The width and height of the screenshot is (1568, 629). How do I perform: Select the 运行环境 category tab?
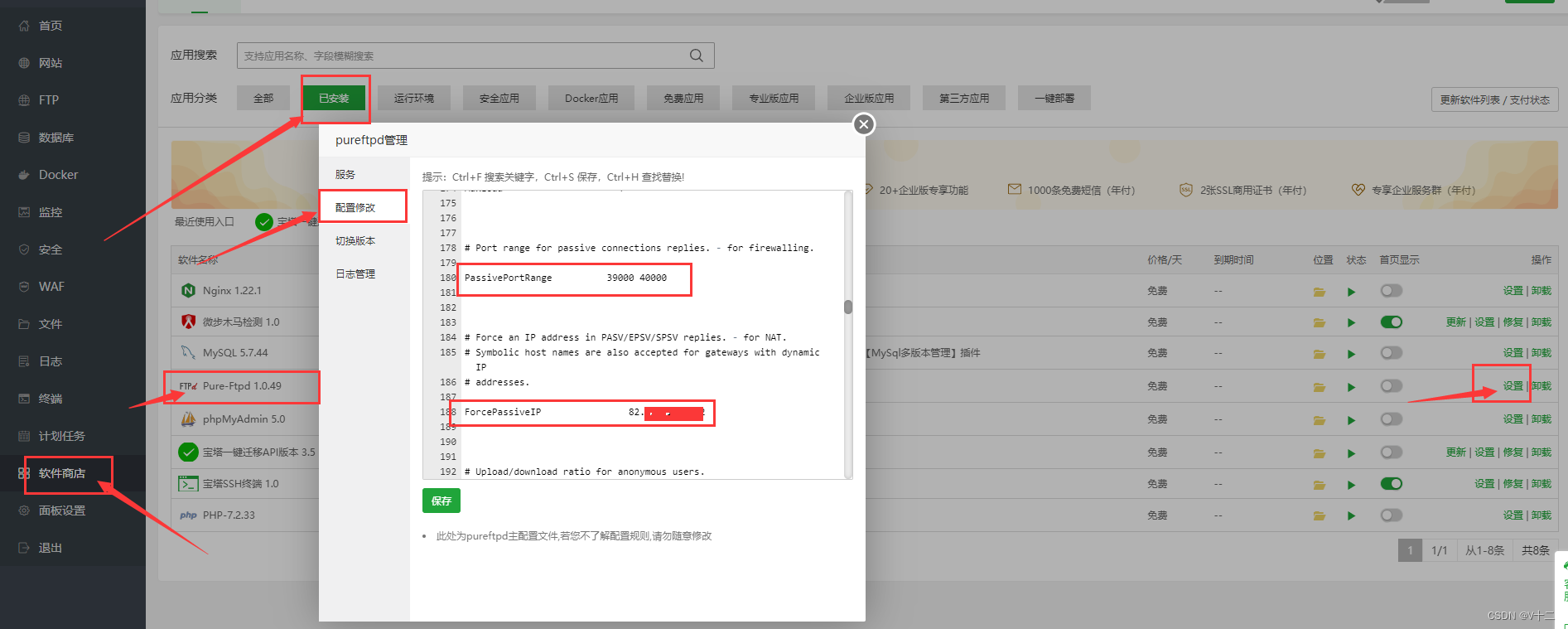pyautogui.click(x=414, y=98)
